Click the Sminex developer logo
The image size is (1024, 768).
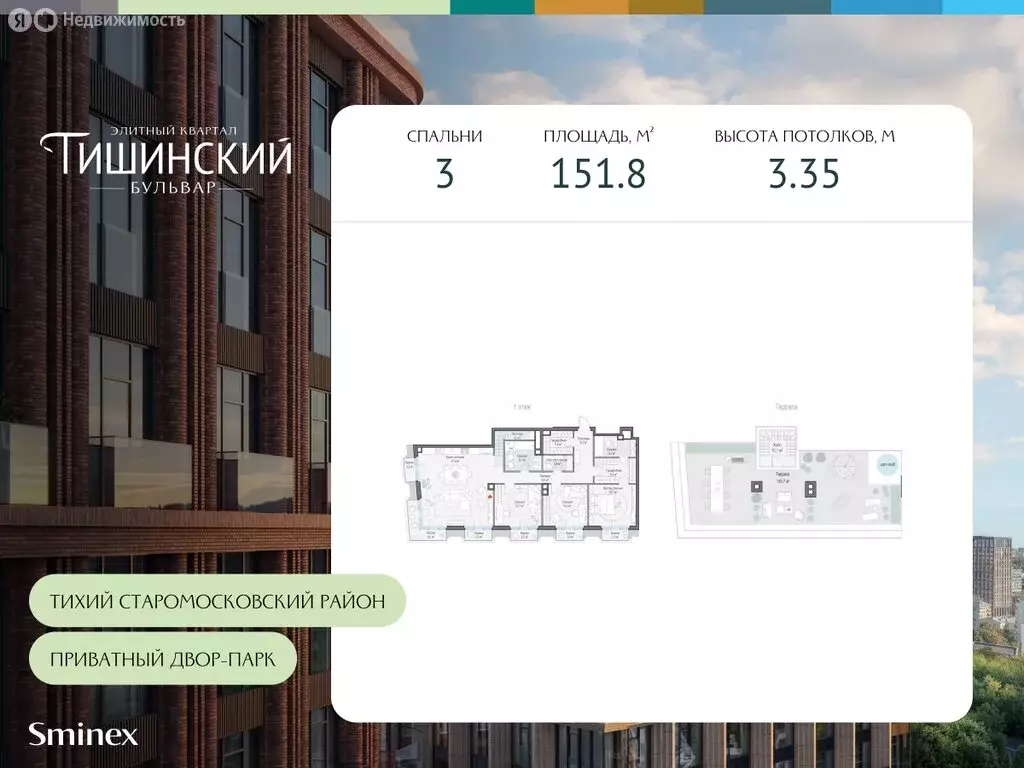tap(83, 735)
